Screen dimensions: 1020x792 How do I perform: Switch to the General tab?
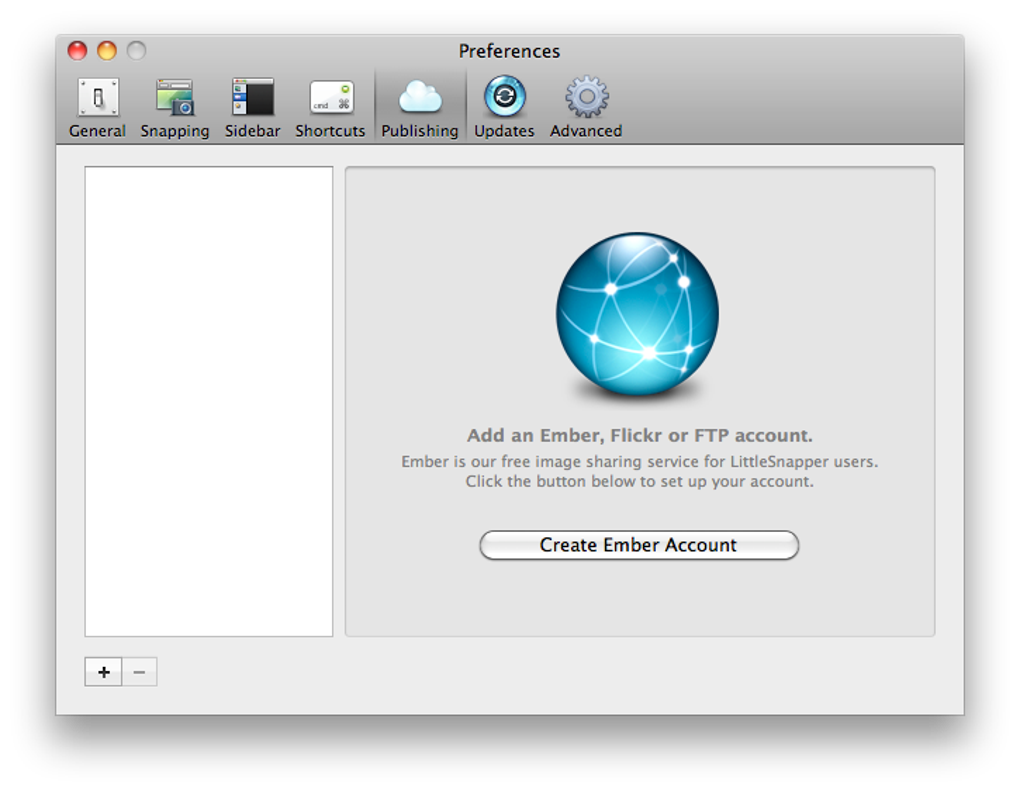[97, 105]
